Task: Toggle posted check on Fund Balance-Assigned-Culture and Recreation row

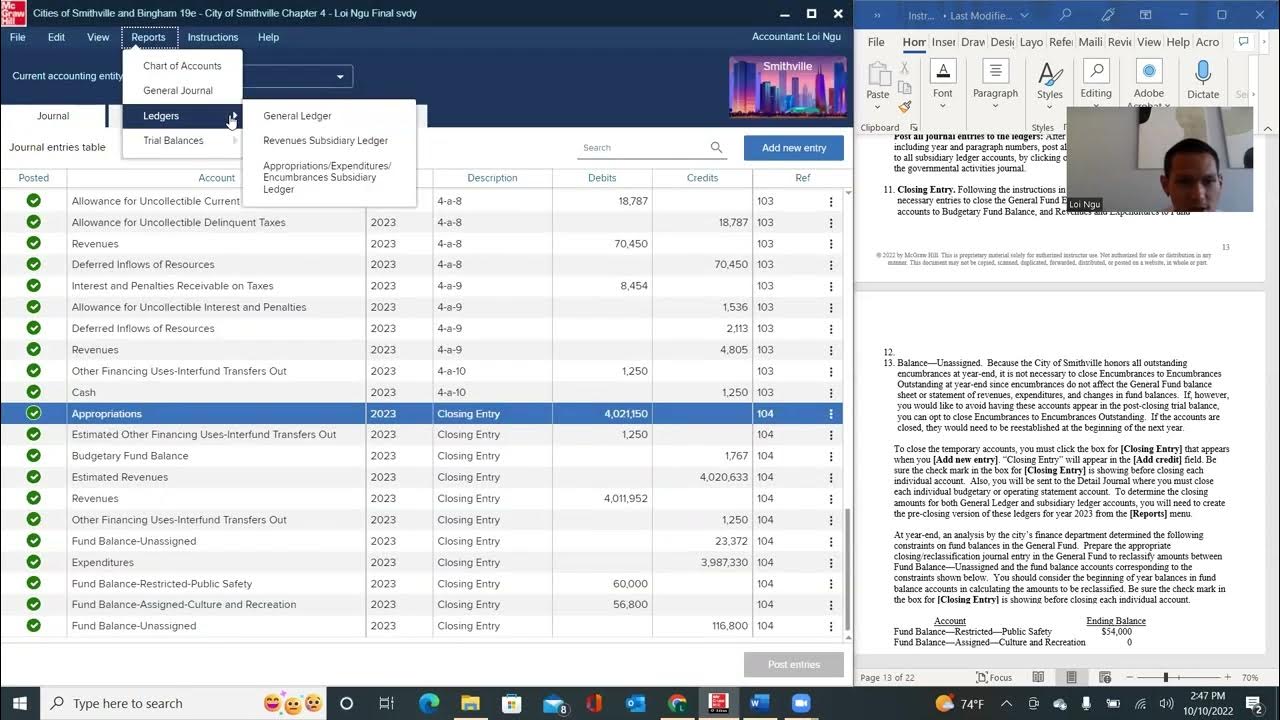Action: pos(34,604)
